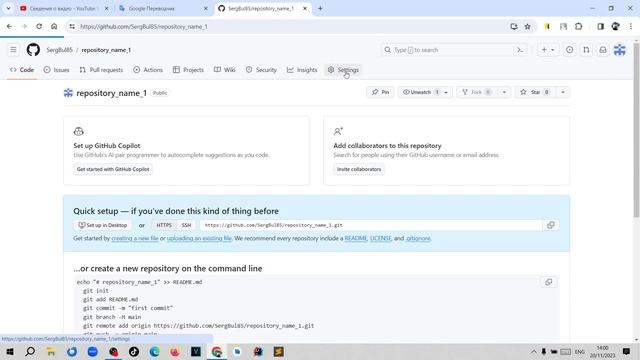Open the notifications inbox icon

point(603,50)
